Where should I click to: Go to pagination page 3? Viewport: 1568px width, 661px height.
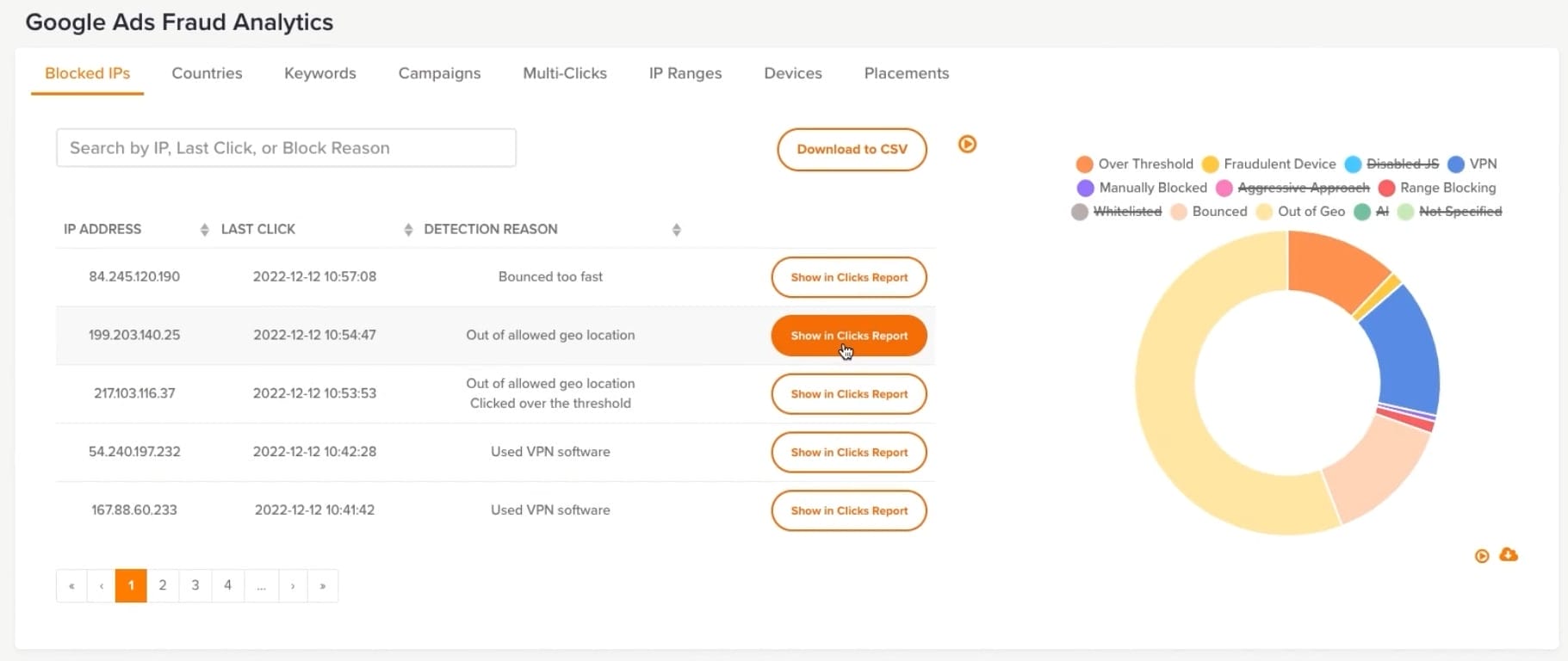pos(195,586)
